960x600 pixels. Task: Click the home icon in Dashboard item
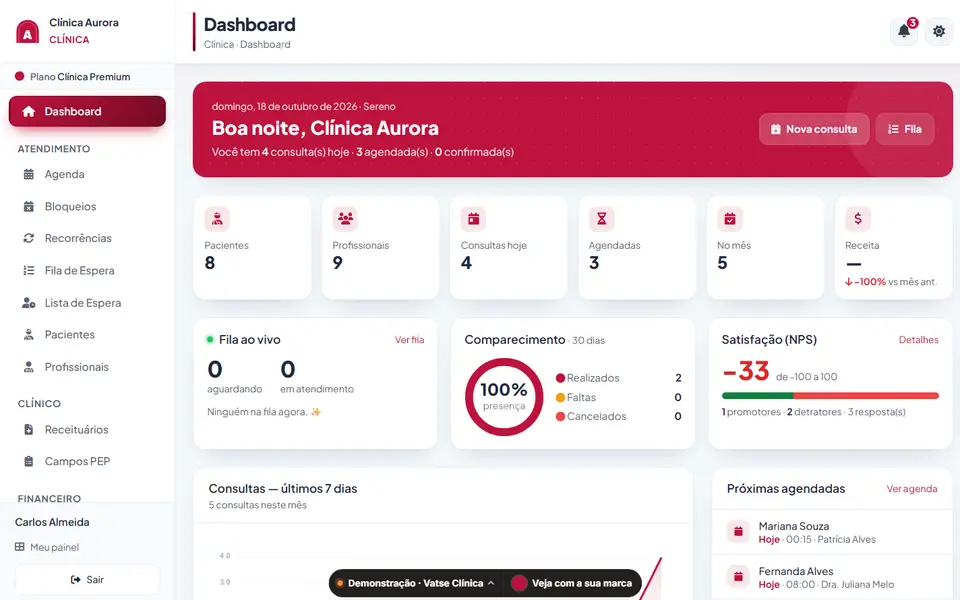[x=28, y=111]
